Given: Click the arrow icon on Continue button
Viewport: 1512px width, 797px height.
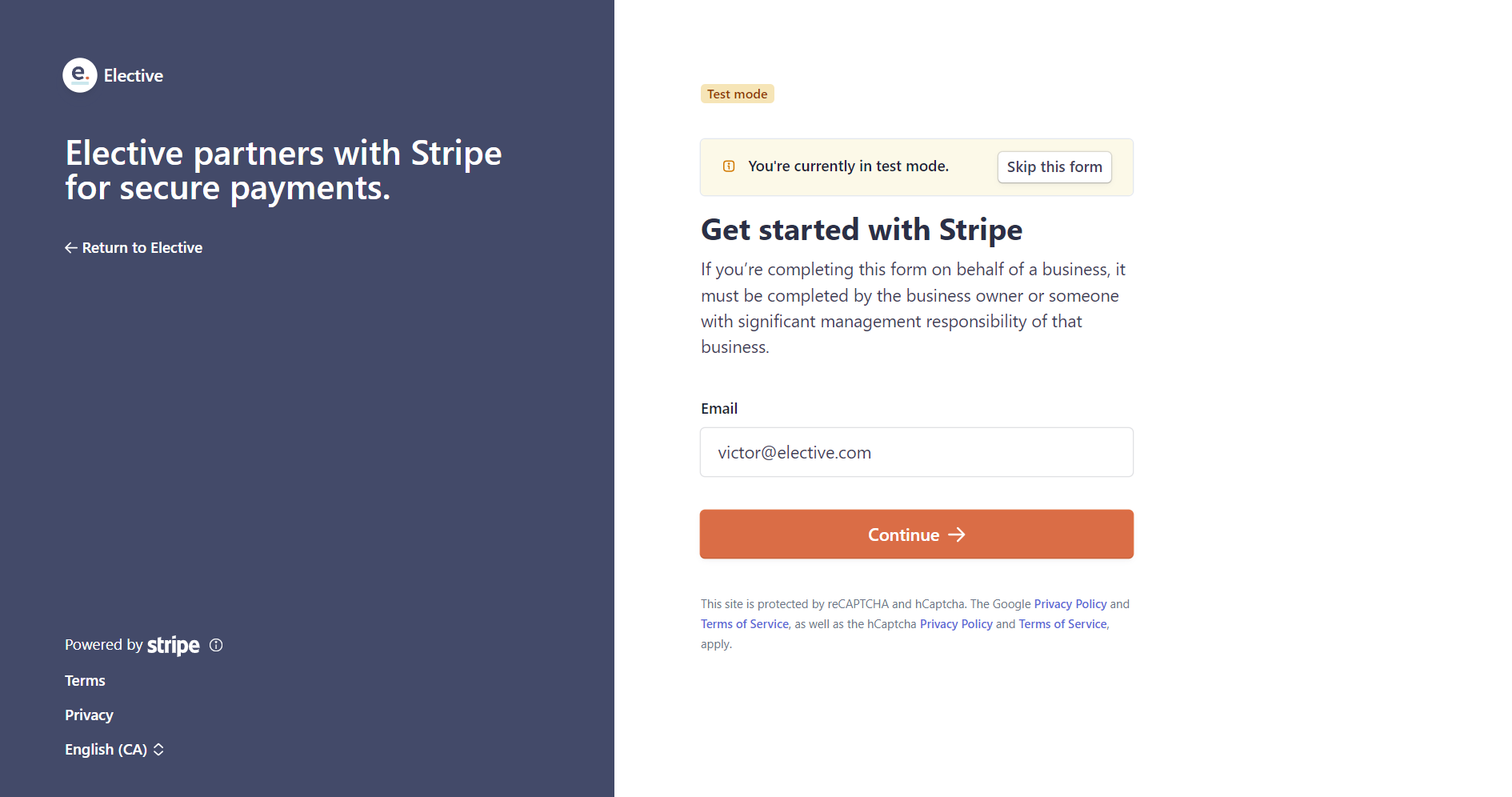Looking at the screenshot, I should 957,535.
